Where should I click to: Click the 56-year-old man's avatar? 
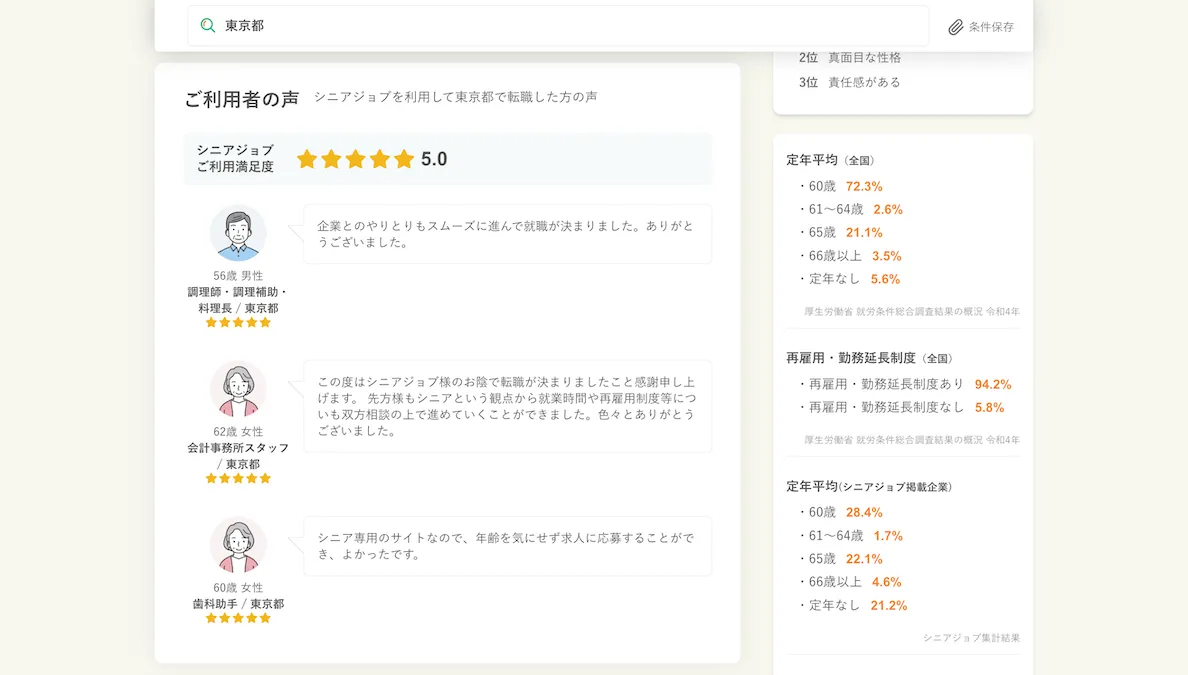click(x=238, y=233)
